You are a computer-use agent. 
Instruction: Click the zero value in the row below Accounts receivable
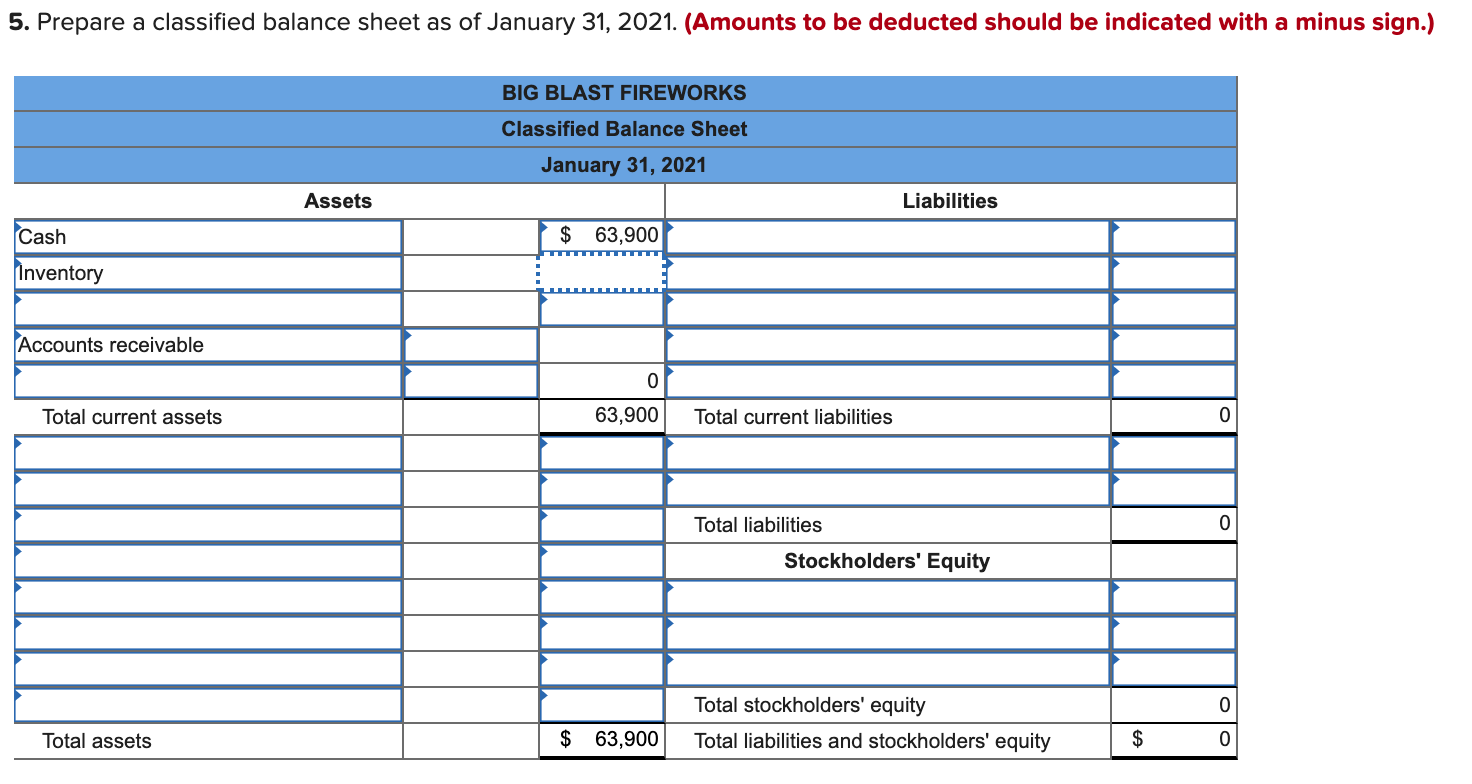(x=652, y=380)
